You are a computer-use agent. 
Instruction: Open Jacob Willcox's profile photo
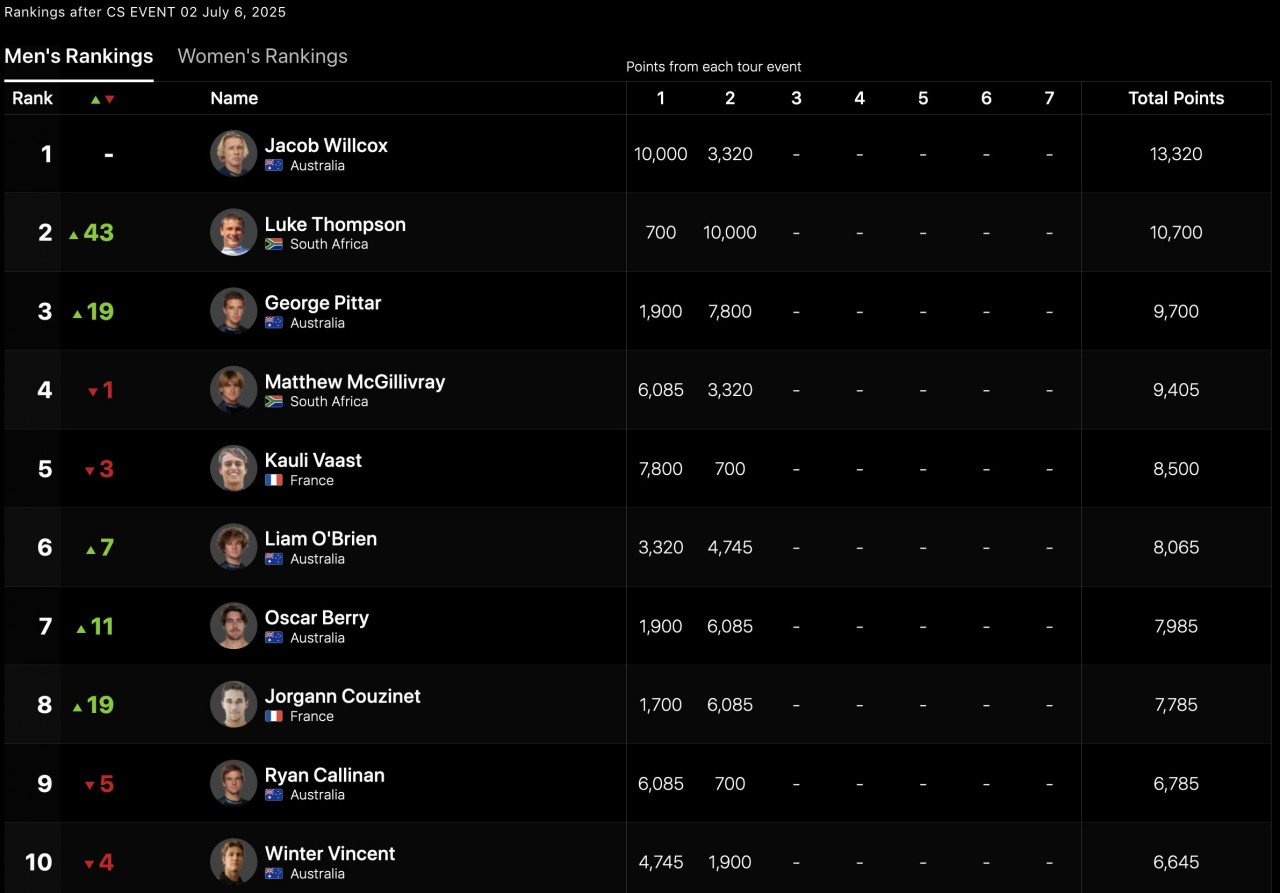click(234, 154)
